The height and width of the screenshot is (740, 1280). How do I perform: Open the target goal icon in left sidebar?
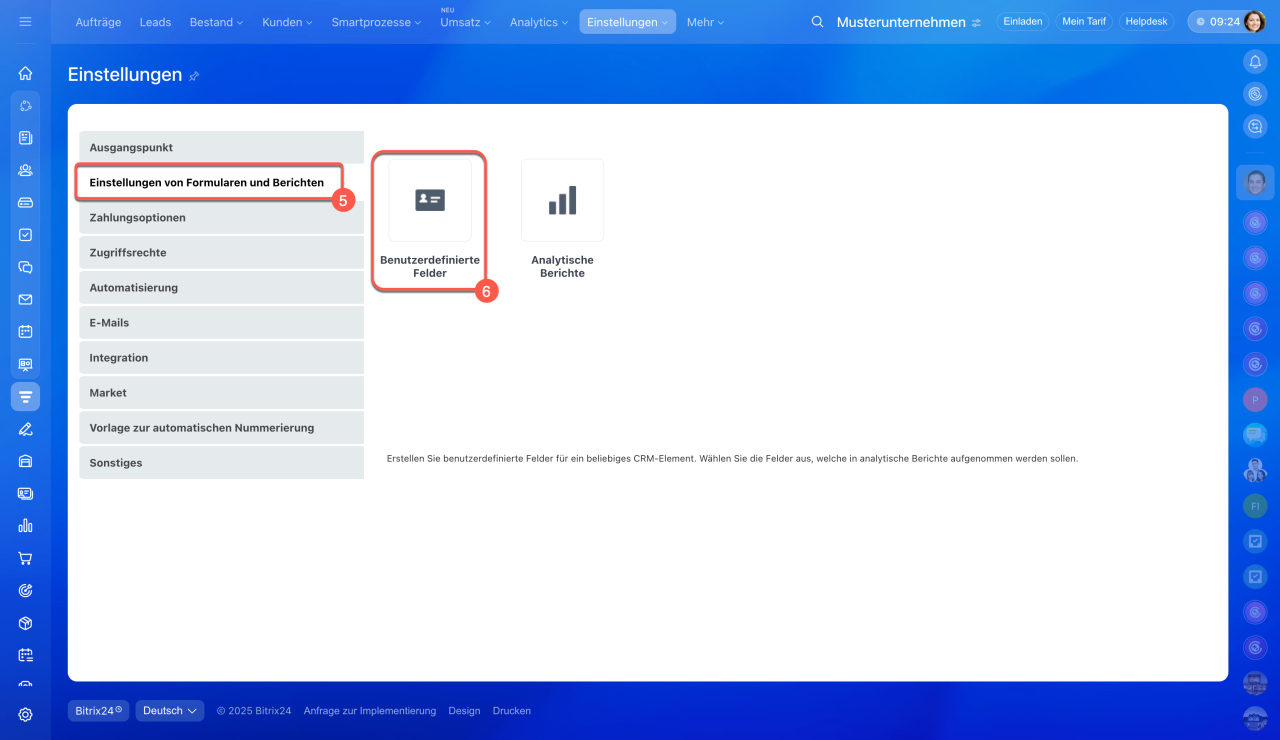click(x=25, y=591)
